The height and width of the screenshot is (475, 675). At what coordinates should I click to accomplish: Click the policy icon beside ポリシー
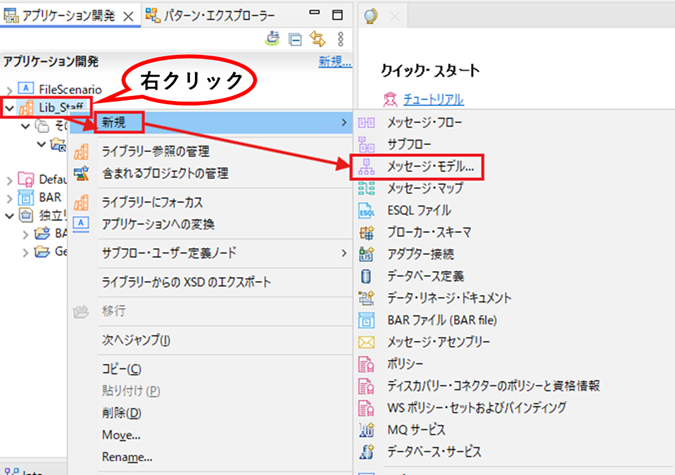point(366,364)
